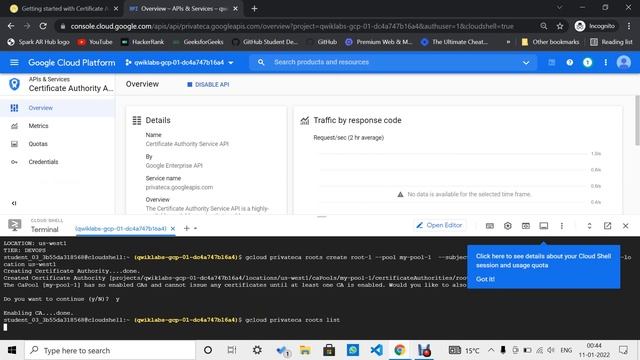The image size is (640, 360).
Task: Click the browser zoom magnifier icon
Action: pos(544,26)
